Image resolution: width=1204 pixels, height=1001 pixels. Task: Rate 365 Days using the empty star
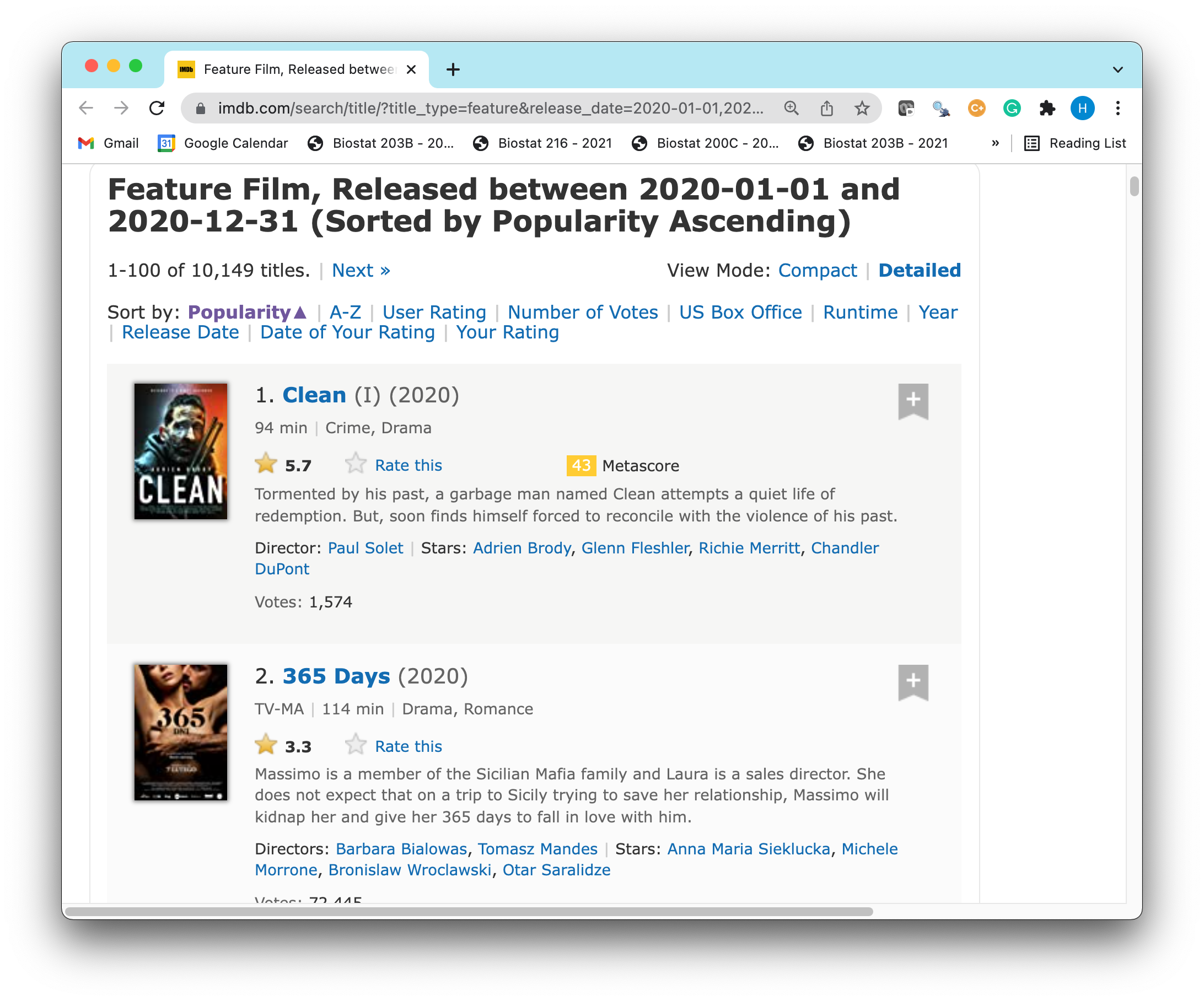pos(356,745)
